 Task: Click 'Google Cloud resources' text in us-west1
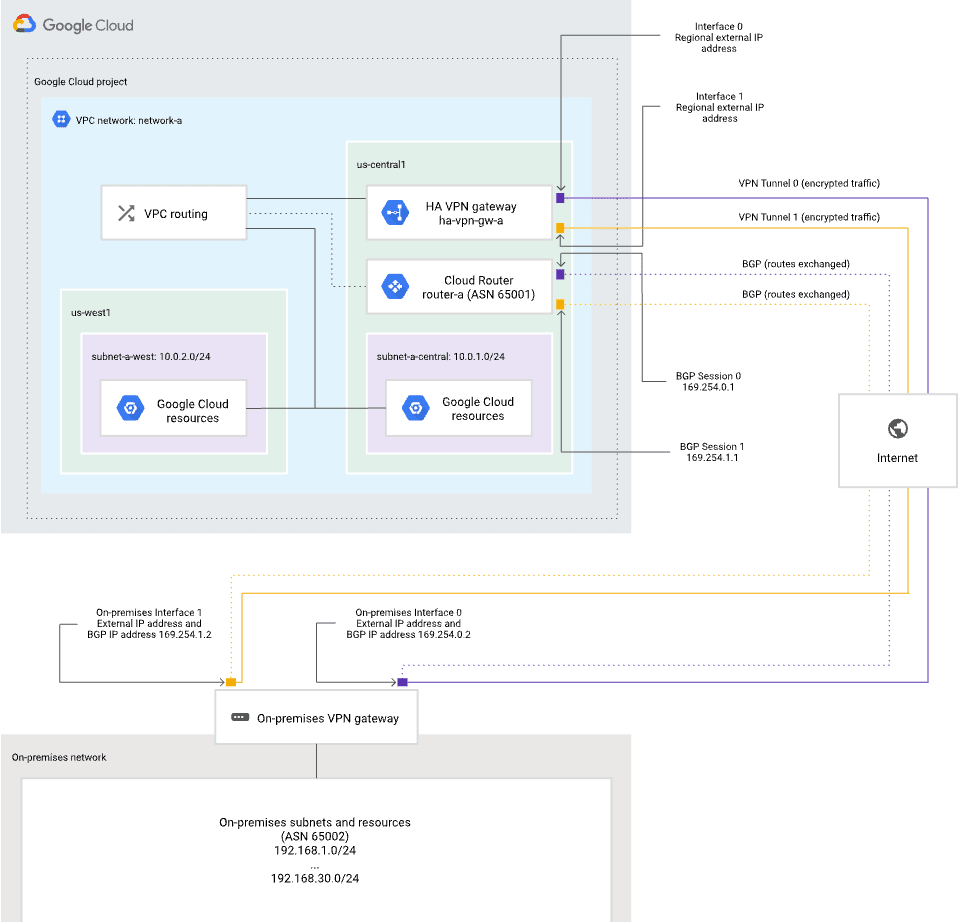point(193,411)
